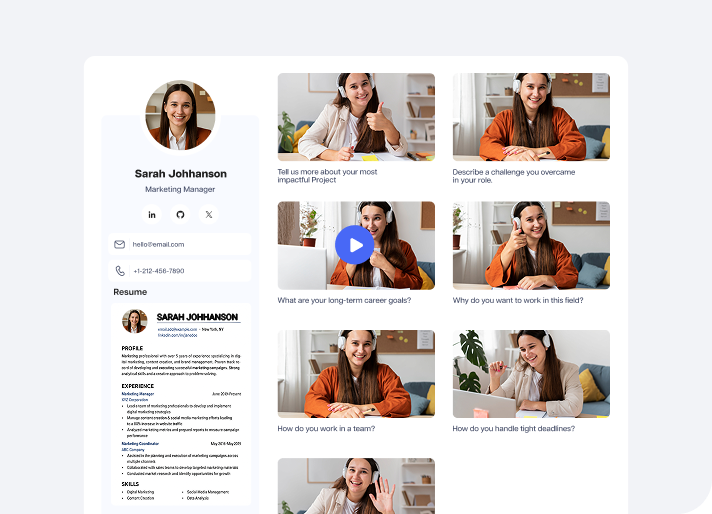Open the work in a team video thumbnail
This screenshot has height=514, width=712.
(356, 374)
